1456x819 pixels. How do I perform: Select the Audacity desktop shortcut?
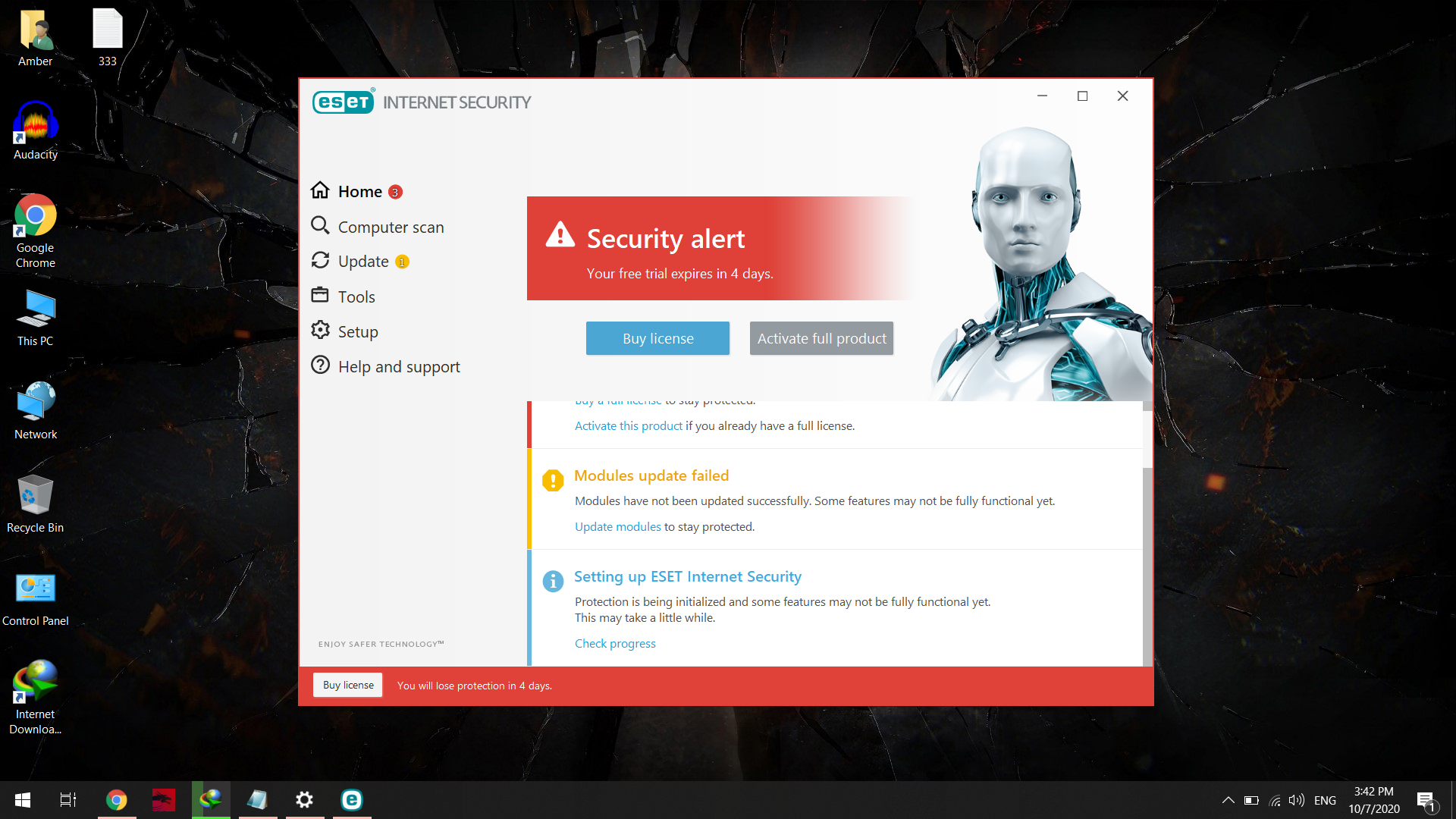(35, 131)
